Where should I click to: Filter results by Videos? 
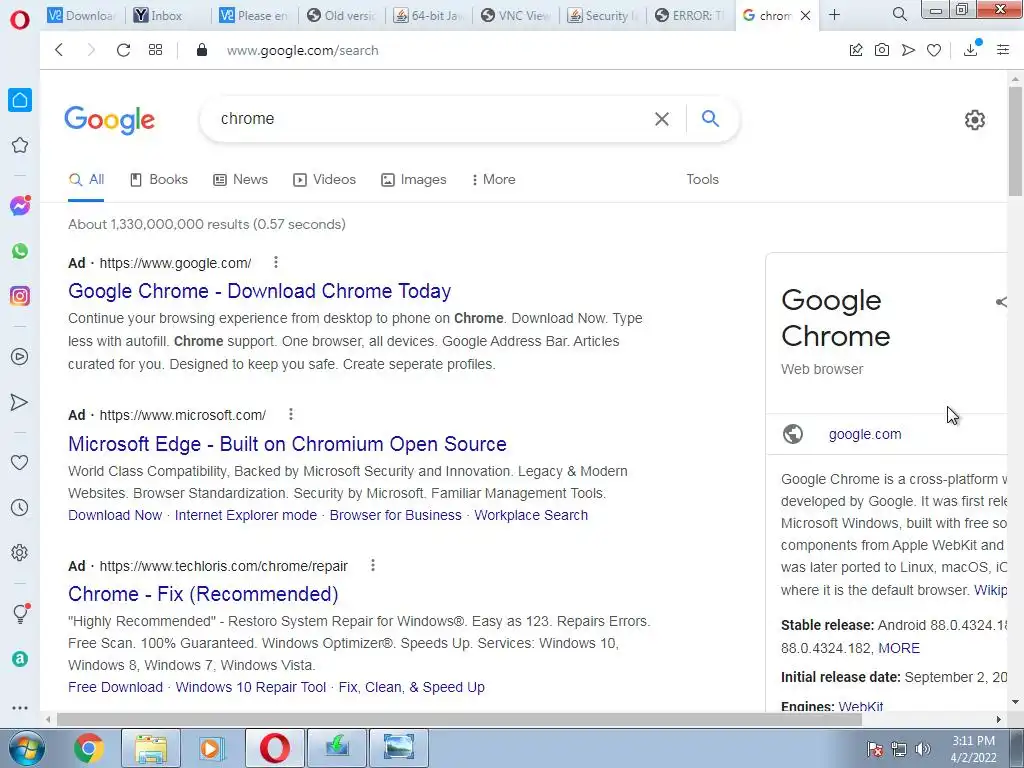(x=325, y=180)
